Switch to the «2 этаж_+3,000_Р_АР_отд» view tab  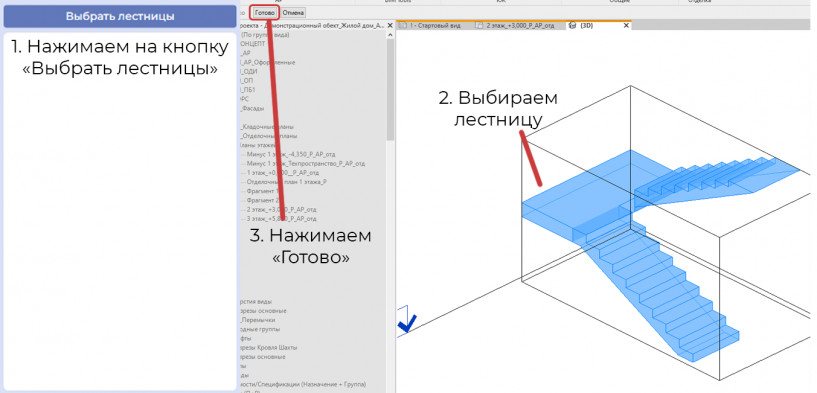point(520,25)
